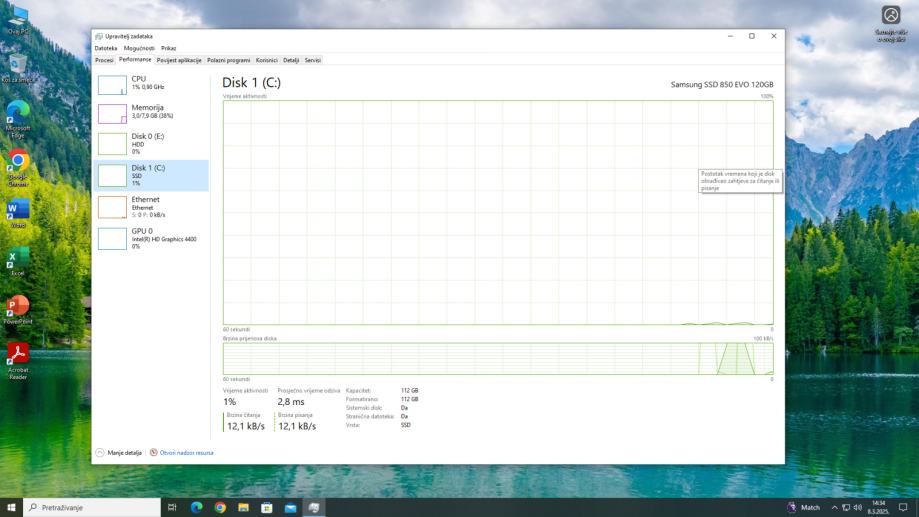Show hidden tray icons chevron
The image size is (919, 517).
834,508
